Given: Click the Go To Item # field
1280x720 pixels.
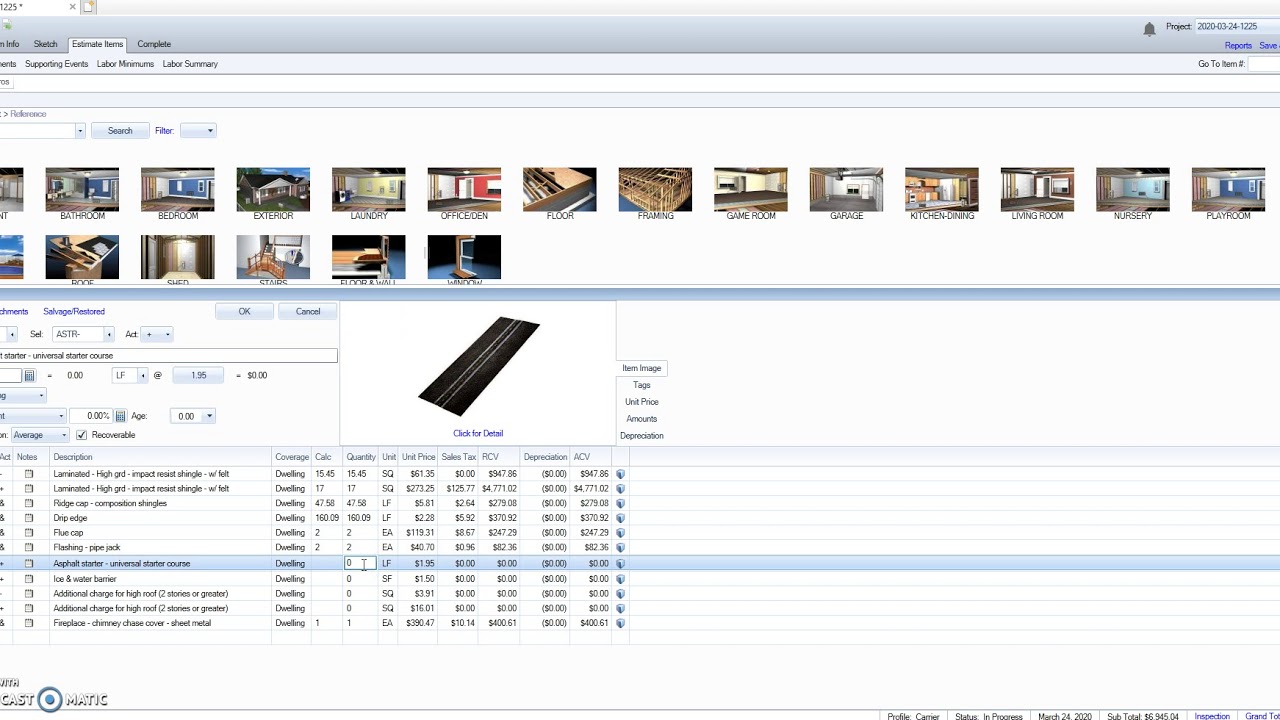Looking at the screenshot, I should point(1264,64).
